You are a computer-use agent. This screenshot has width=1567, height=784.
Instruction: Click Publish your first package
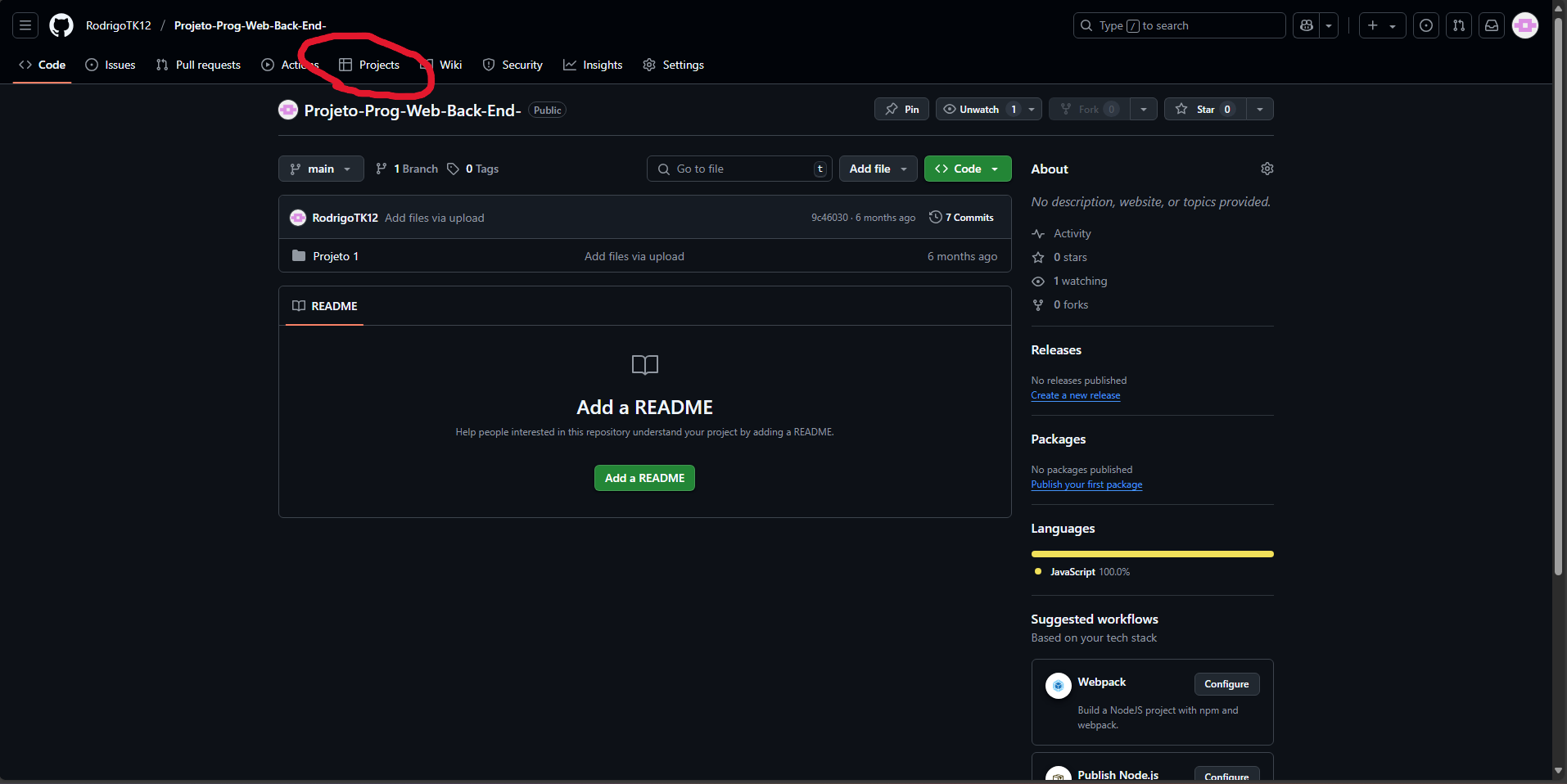pos(1086,484)
